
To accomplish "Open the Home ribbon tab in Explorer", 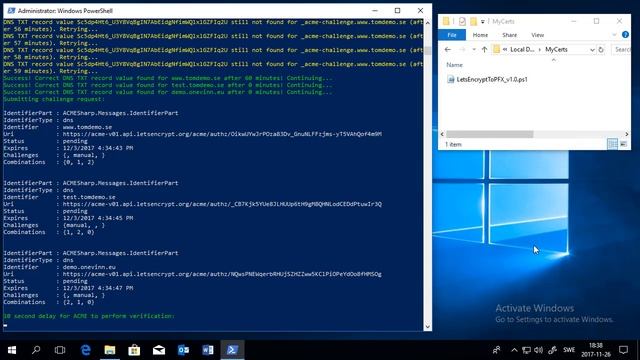I will (480, 35).
